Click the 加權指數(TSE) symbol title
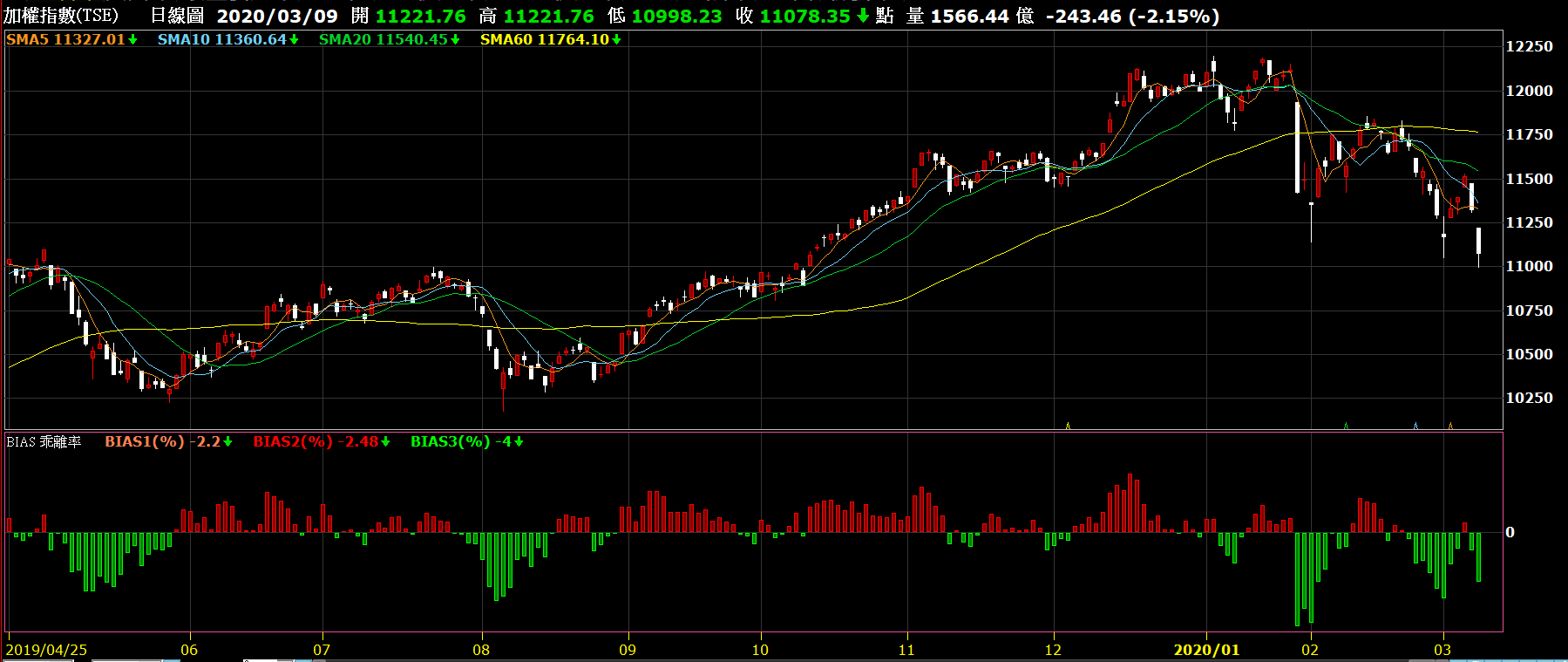This screenshot has height=662, width=1568. point(61,17)
